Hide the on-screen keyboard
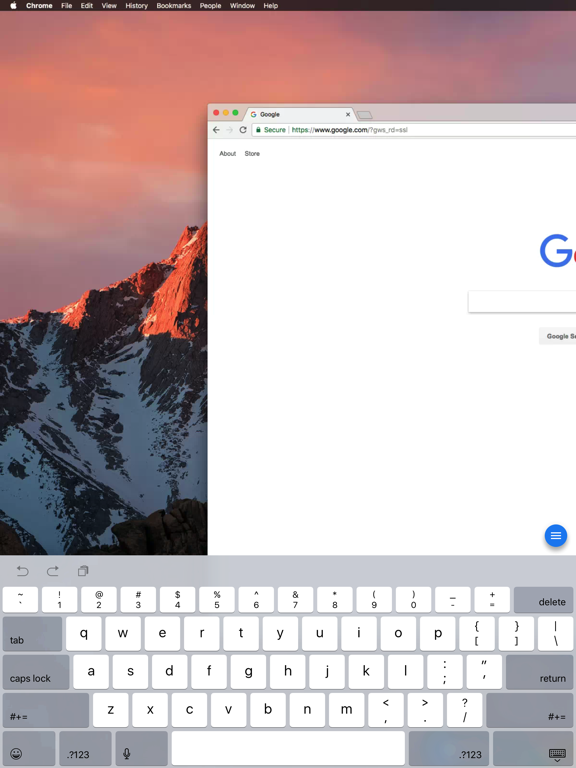 pyautogui.click(x=533, y=748)
